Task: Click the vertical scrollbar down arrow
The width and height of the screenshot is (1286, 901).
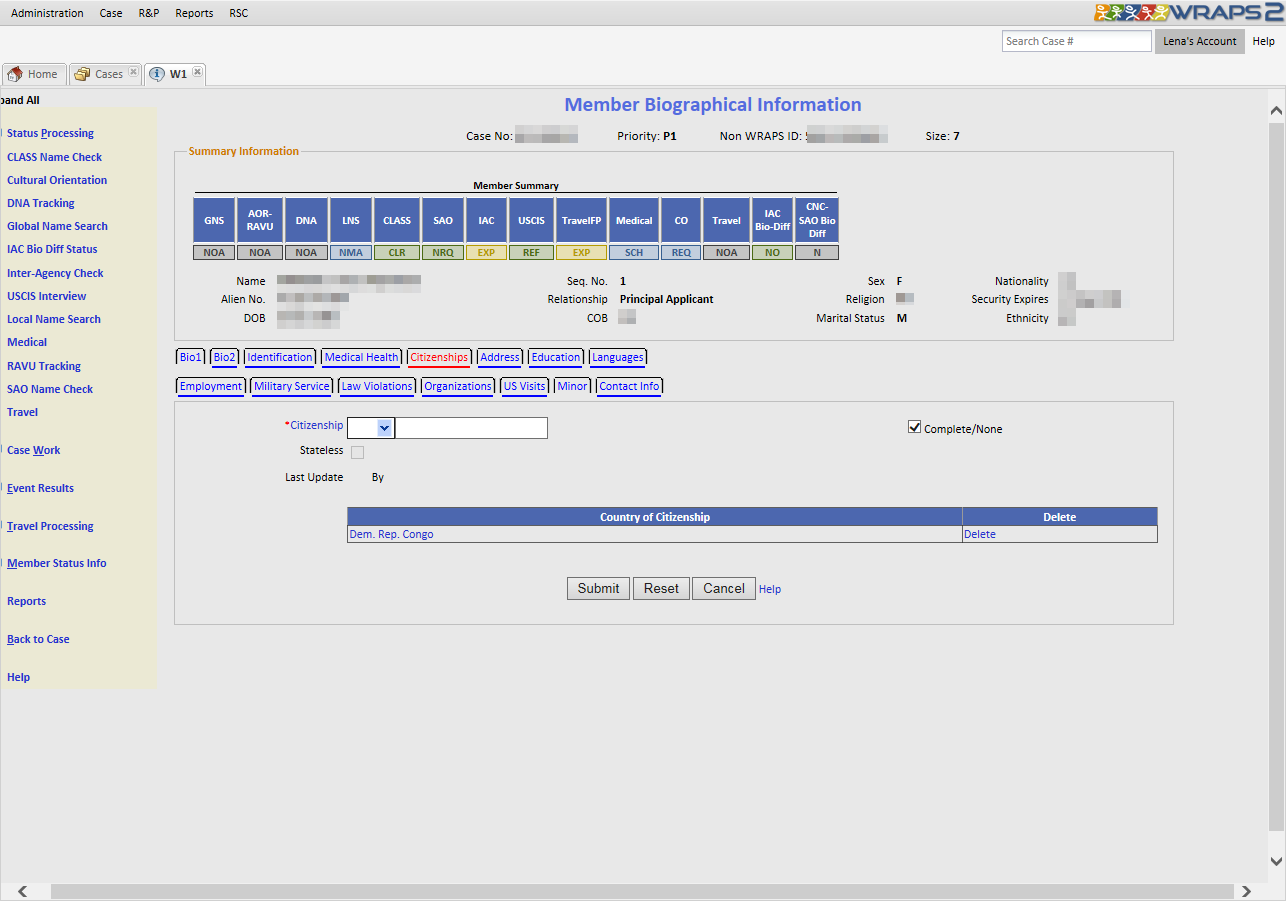Action: pos(1276,861)
